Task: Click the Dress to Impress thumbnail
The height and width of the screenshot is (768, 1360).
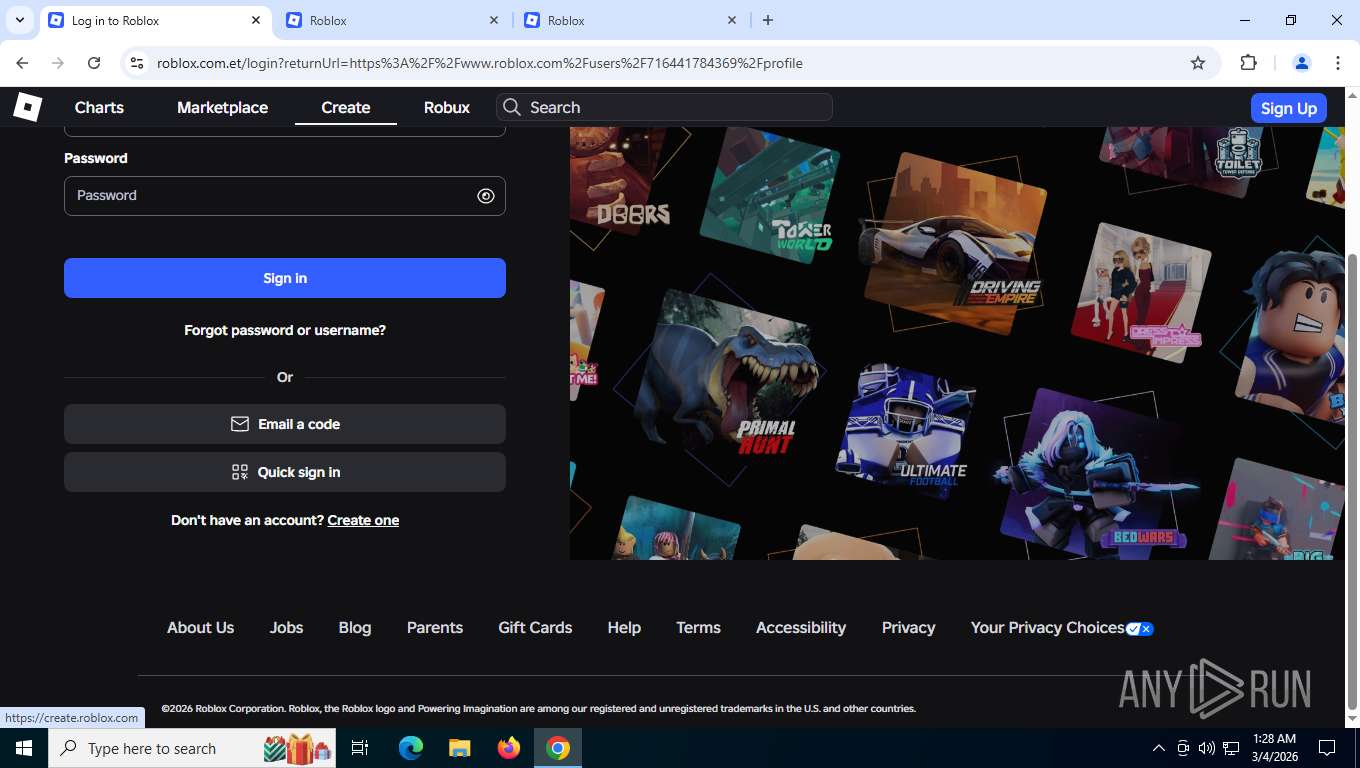Action: pos(1140,293)
